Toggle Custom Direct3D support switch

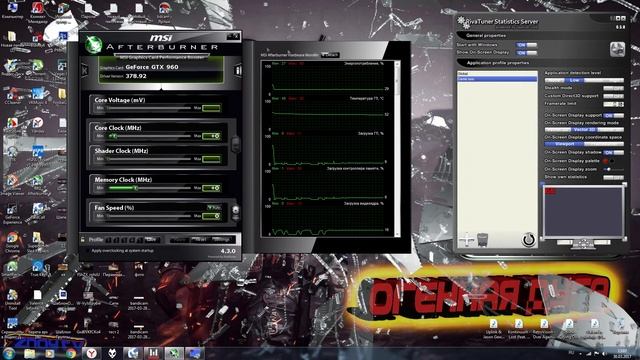[613, 96]
